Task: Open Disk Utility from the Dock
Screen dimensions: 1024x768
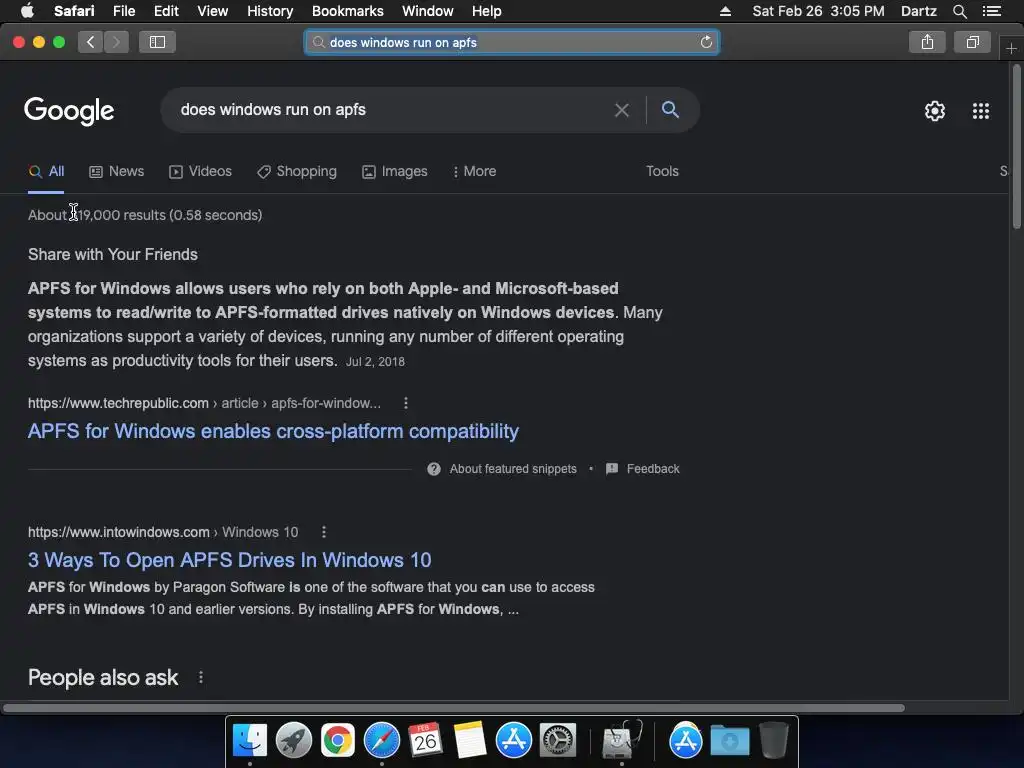Action: point(622,741)
